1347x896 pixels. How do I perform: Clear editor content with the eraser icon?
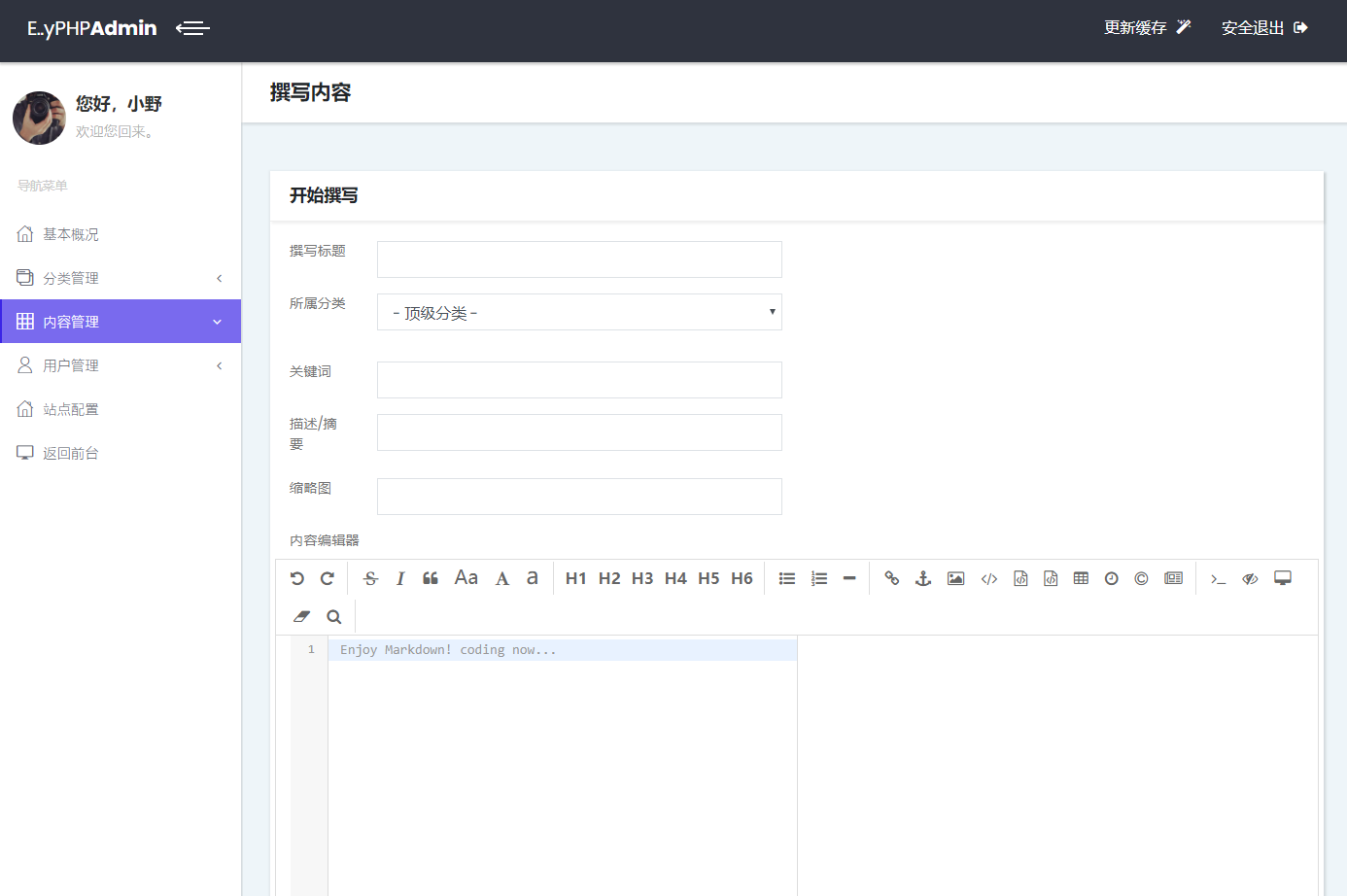301,616
